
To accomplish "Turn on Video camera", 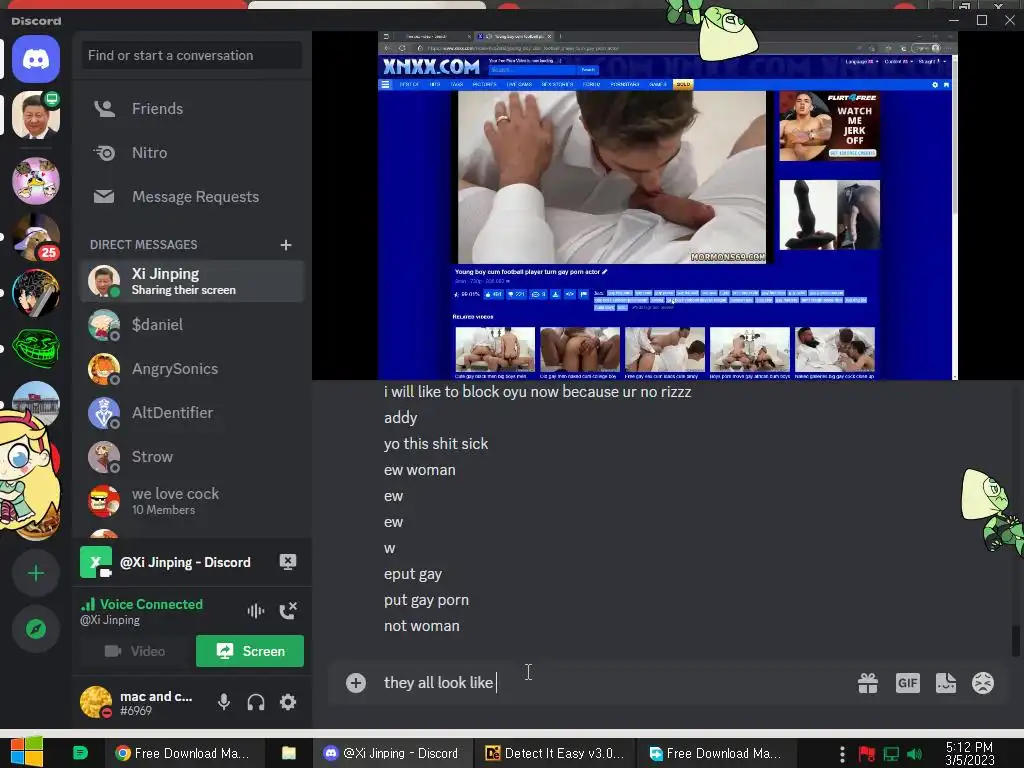I will (x=135, y=651).
